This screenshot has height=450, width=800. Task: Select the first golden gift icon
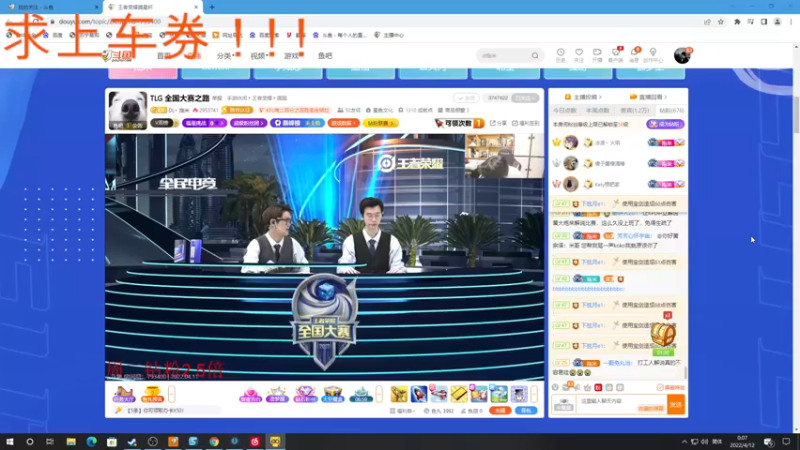(x=399, y=394)
